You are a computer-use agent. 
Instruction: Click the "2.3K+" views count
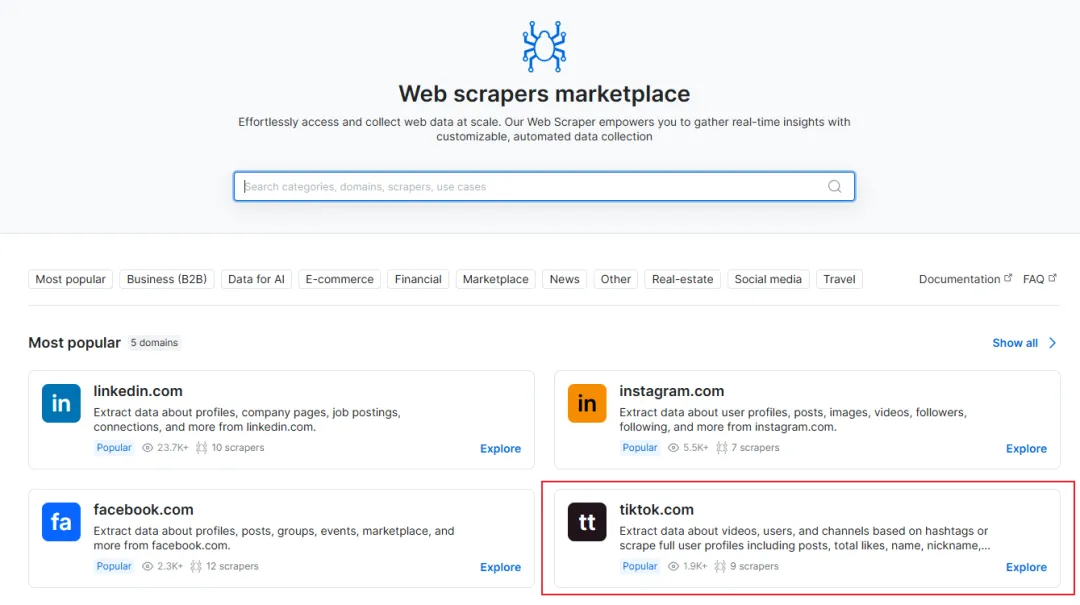[169, 566]
